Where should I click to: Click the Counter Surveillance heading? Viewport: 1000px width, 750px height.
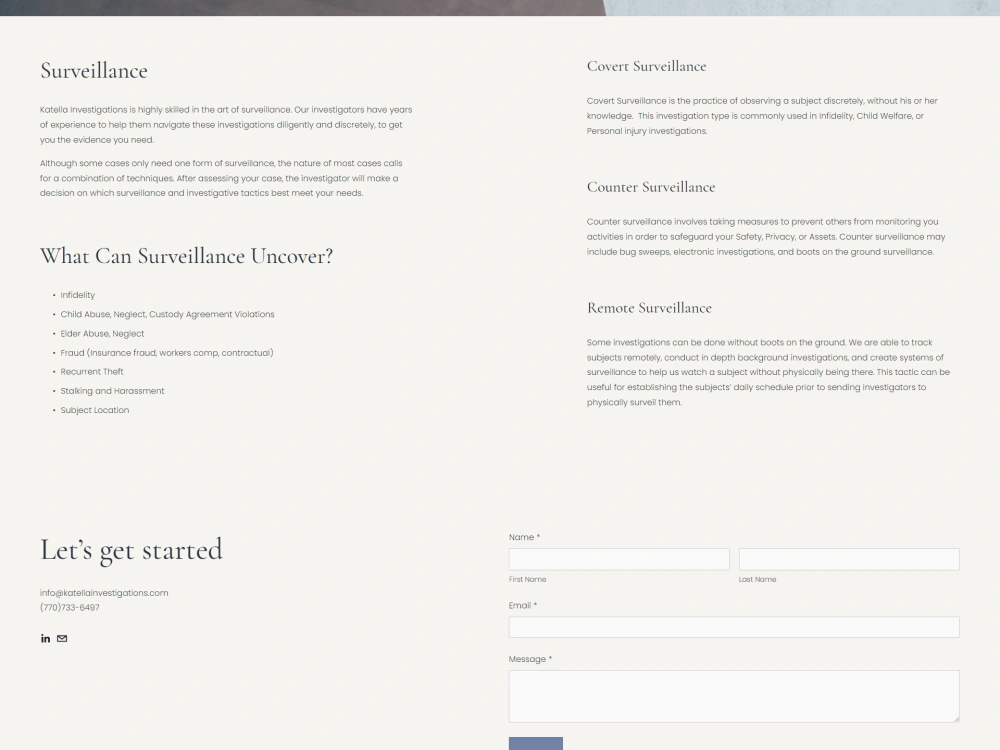coord(651,187)
